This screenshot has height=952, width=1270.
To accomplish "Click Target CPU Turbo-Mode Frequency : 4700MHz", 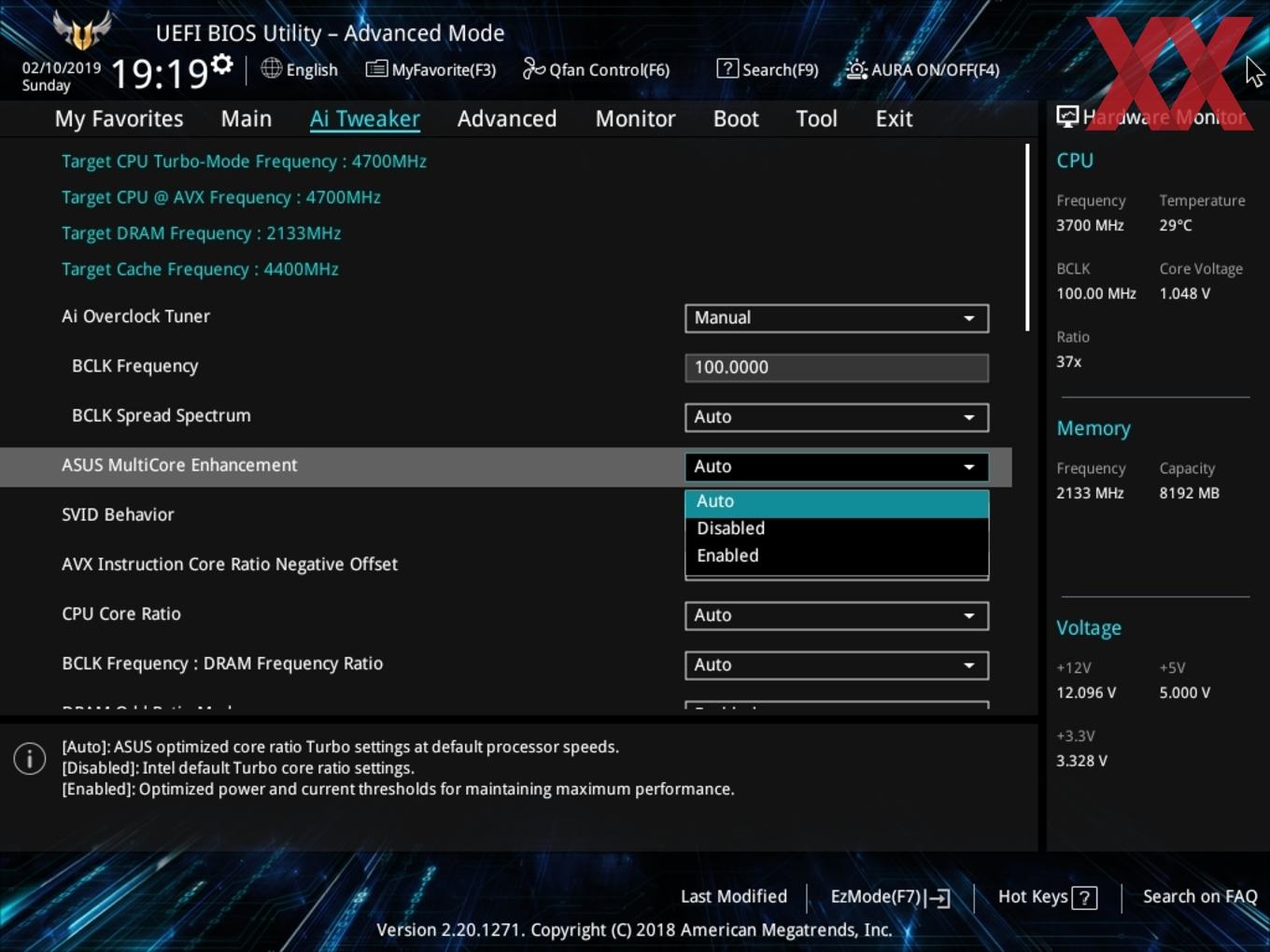I will 244,161.
